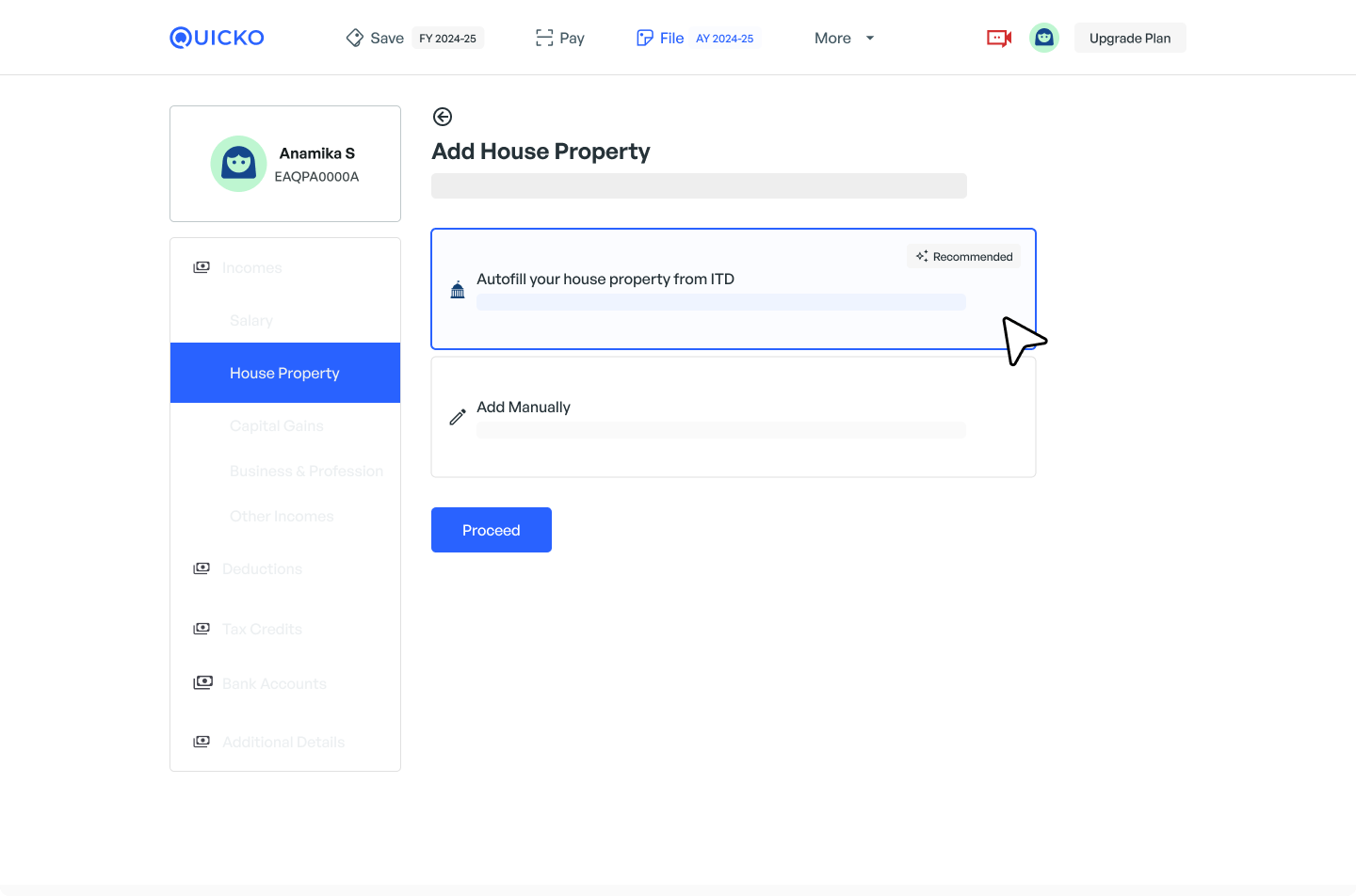Click the Recommended badge
Viewport: 1356px width, 896px height.
(x=964, y=256)
